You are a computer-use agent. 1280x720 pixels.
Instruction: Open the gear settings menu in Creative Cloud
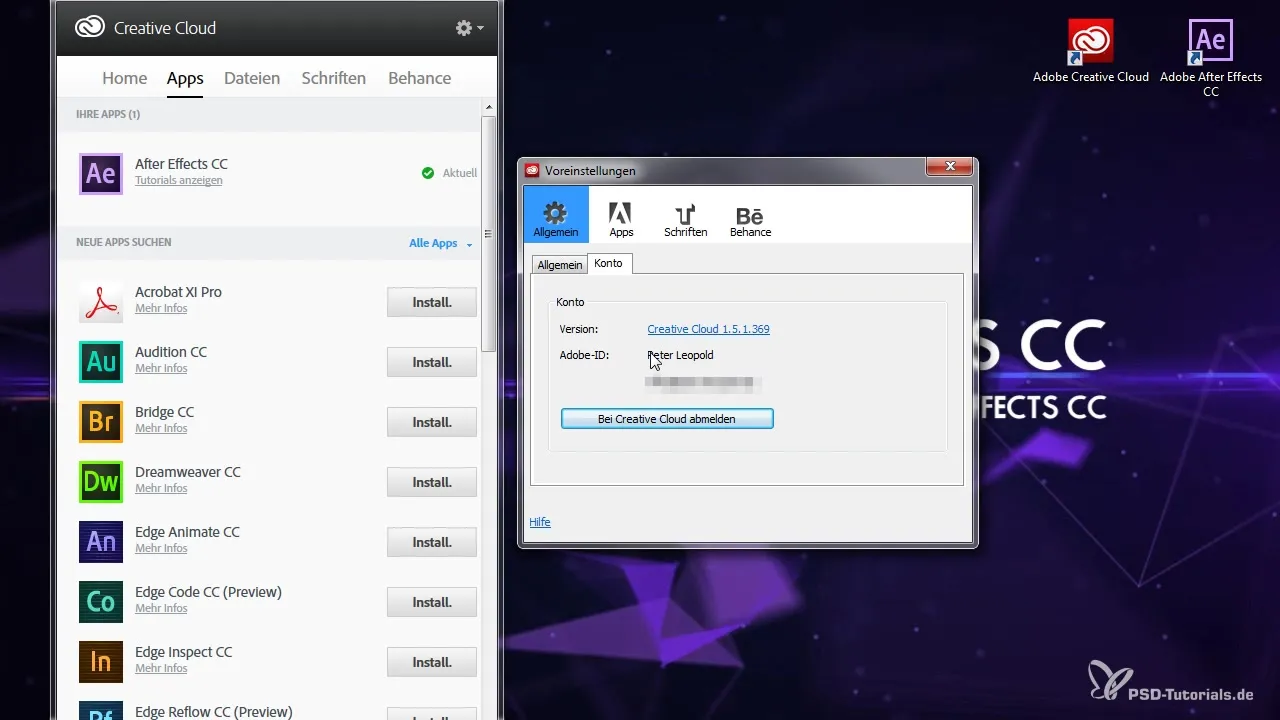point(469,28)
